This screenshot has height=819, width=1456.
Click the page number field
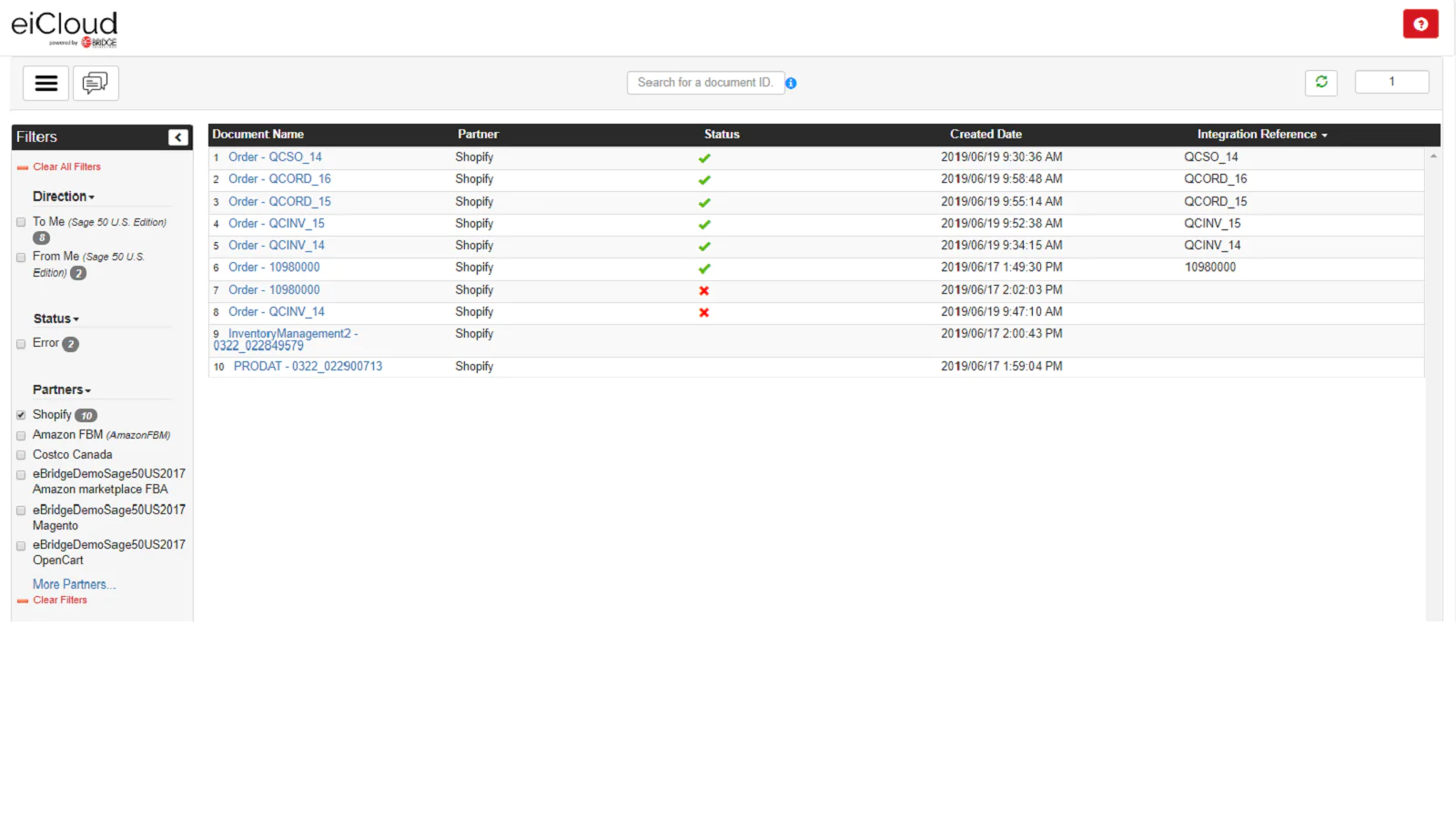click(1390, 82)
